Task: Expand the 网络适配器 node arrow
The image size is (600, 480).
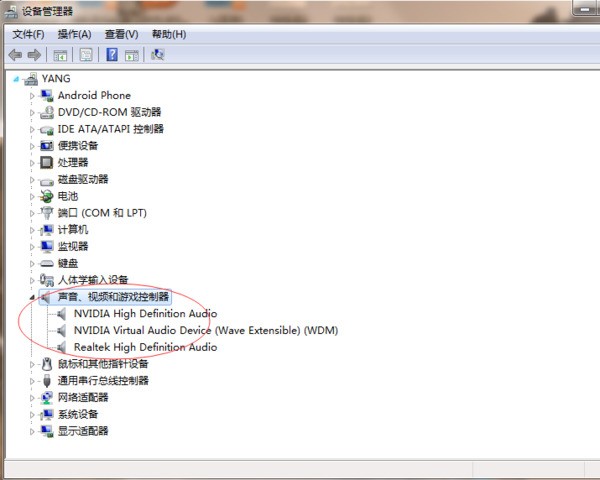Action: (x=32, y=398)
